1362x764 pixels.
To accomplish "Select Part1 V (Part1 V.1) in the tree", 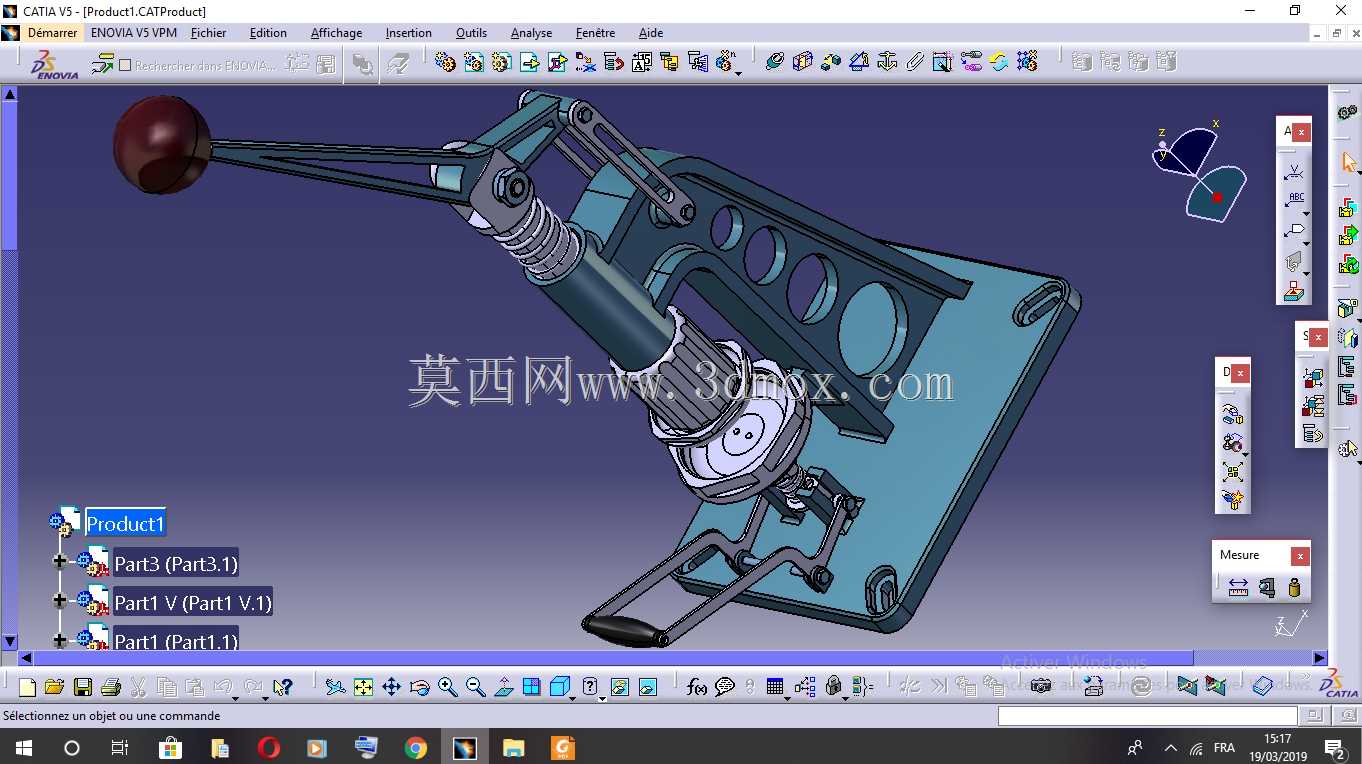I will click(x=193, y=602).
